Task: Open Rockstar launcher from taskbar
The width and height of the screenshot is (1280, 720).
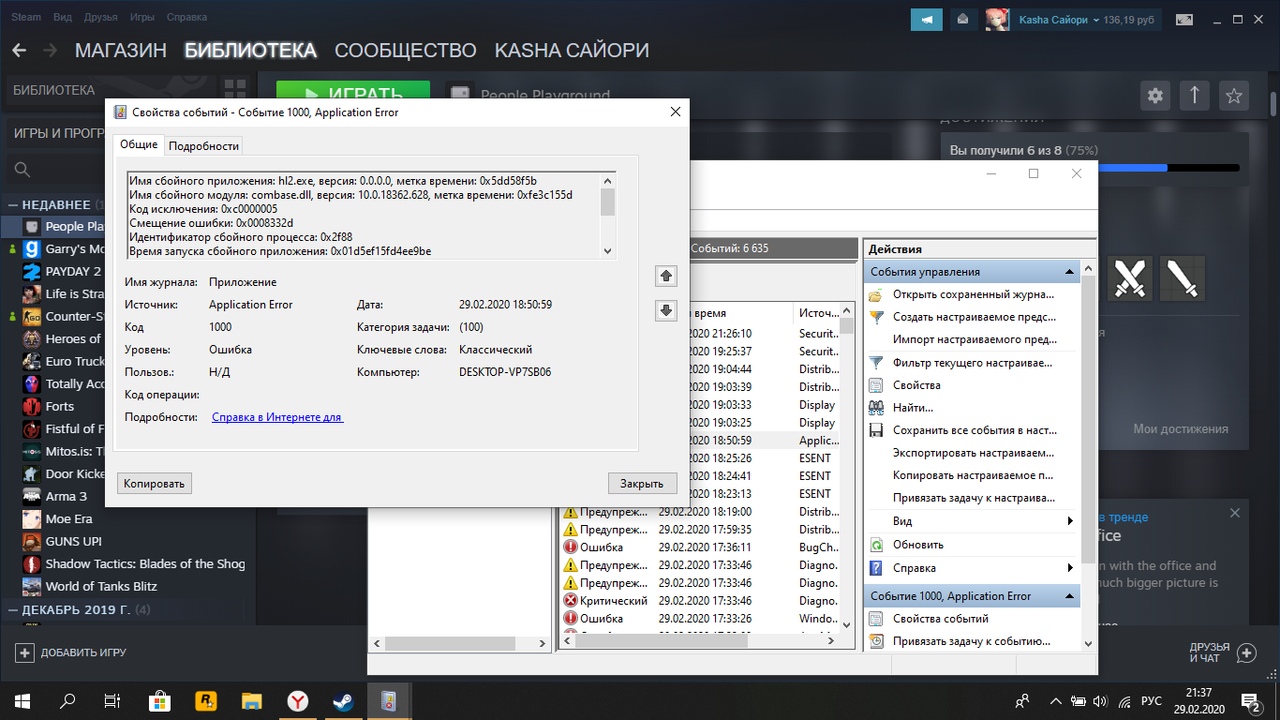Action: coord(206,700)
